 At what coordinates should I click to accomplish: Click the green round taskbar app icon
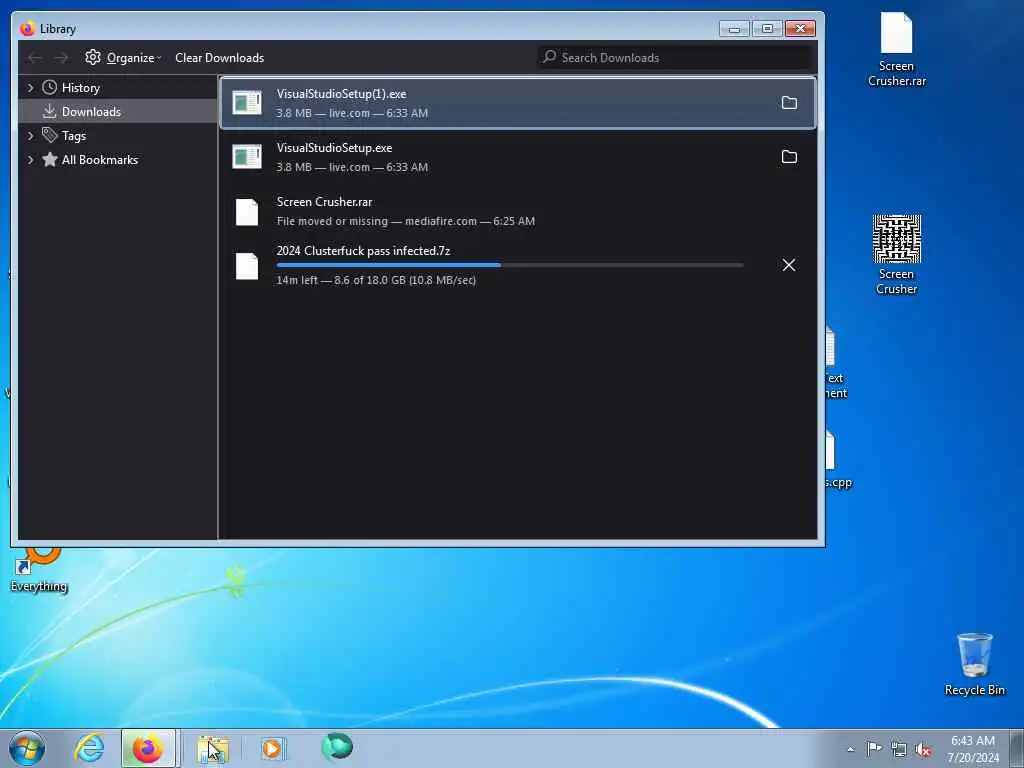[337, 746]
